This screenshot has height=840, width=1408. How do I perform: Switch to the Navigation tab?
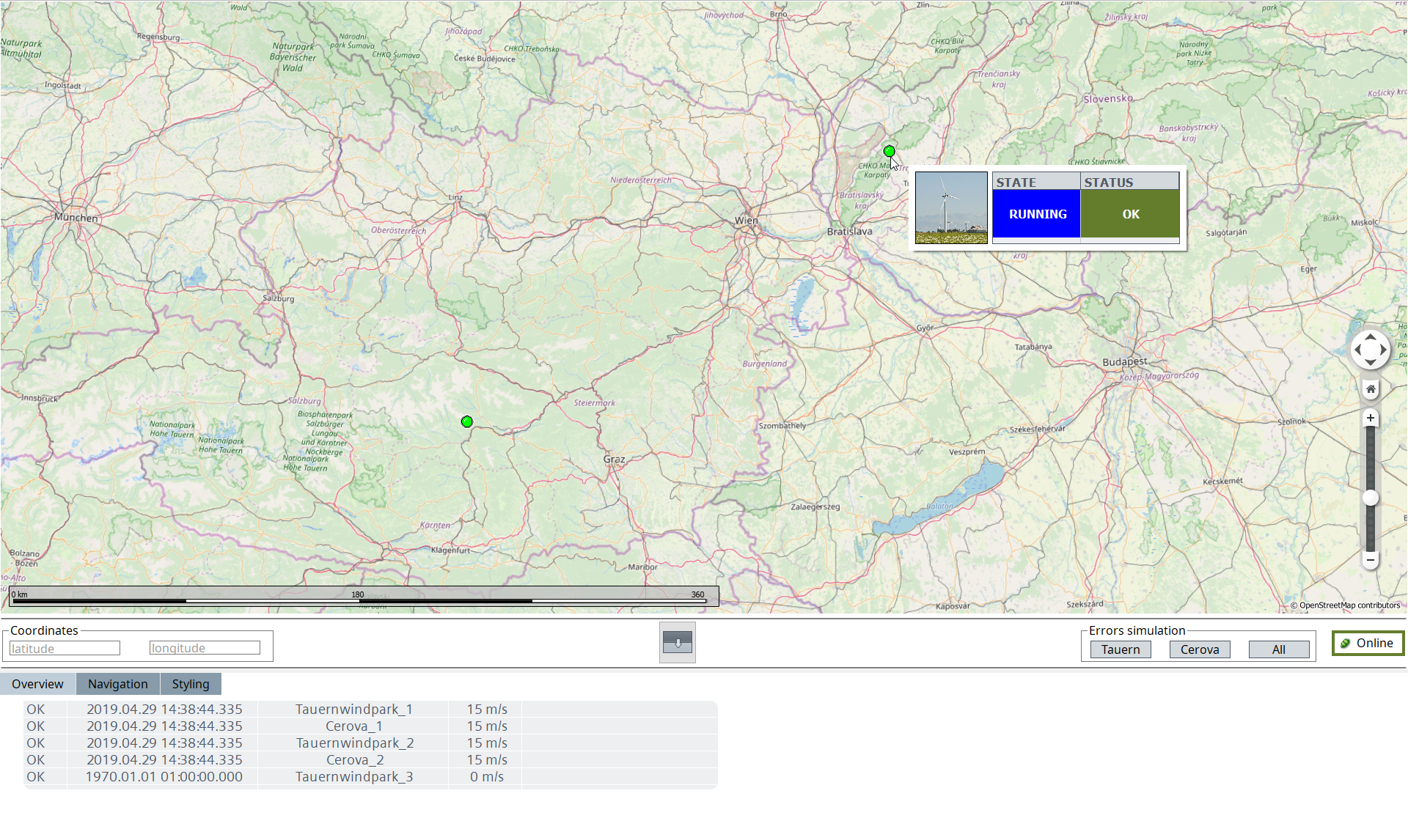click(117, 684)
